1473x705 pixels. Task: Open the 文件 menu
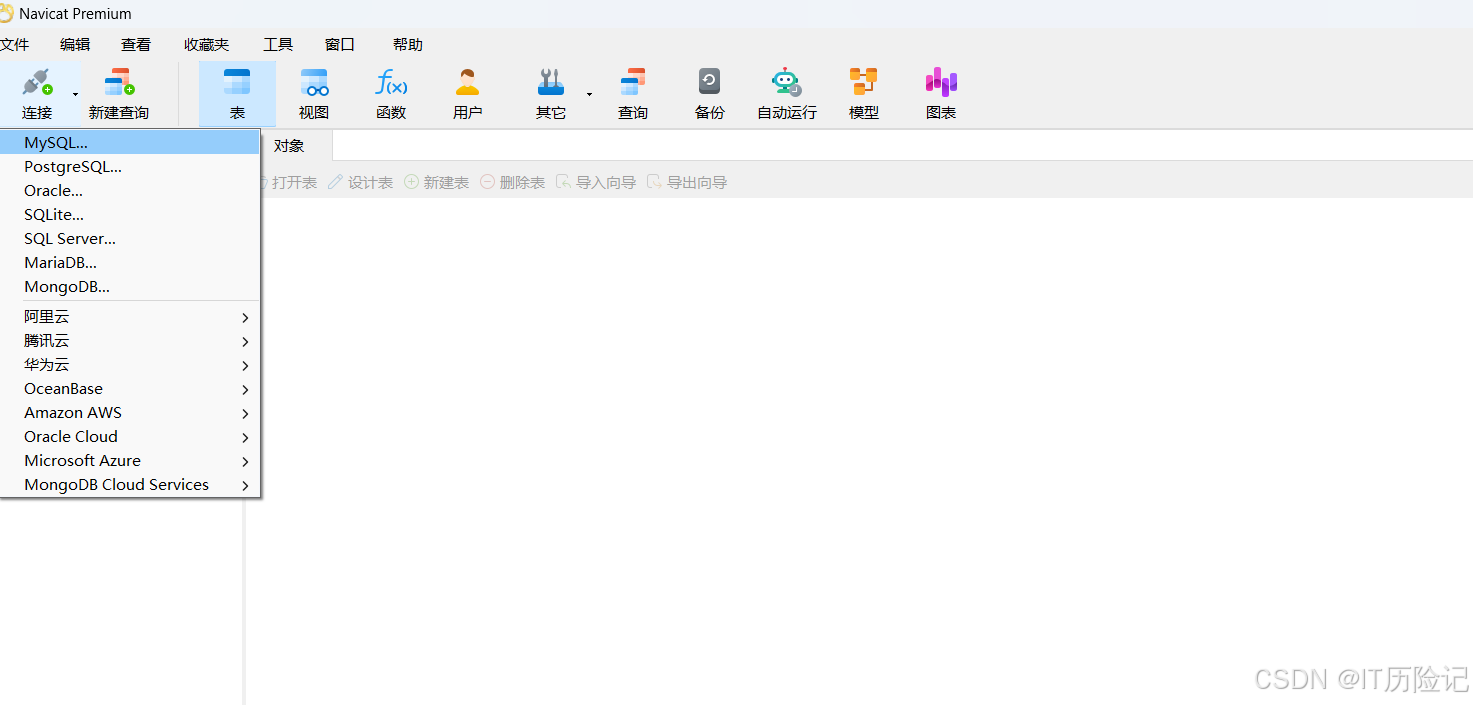15,45
